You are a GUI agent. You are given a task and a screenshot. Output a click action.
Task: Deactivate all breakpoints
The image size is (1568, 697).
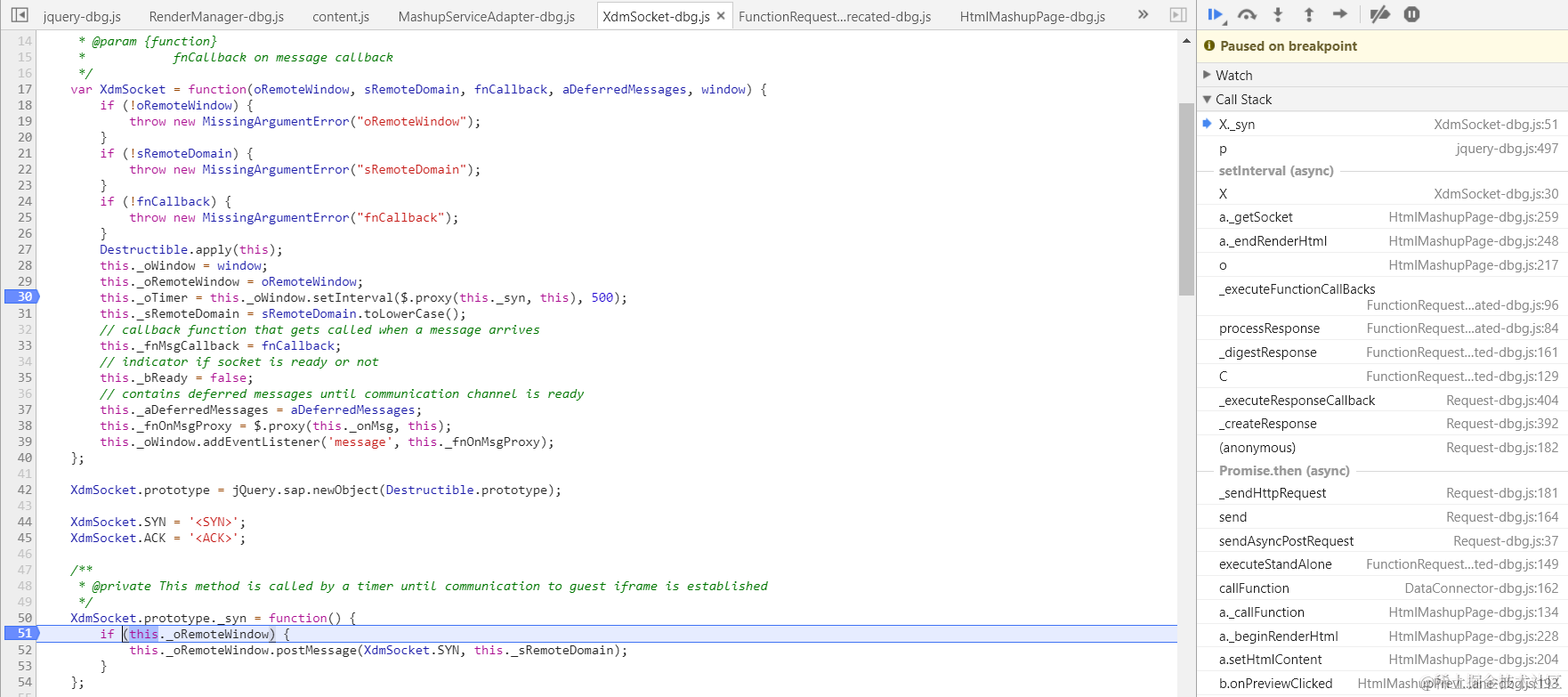click(x=1379, y=14)
